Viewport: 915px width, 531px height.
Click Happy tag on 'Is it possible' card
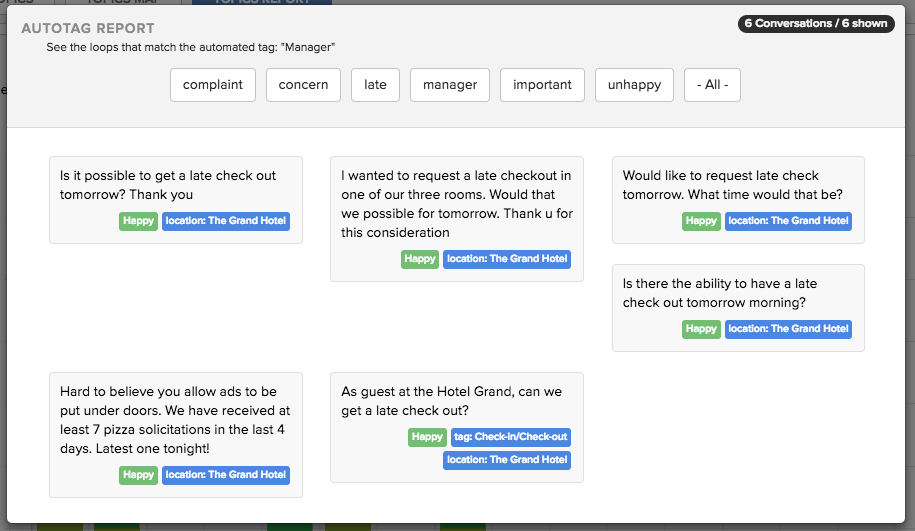click(x=138, y=221)
